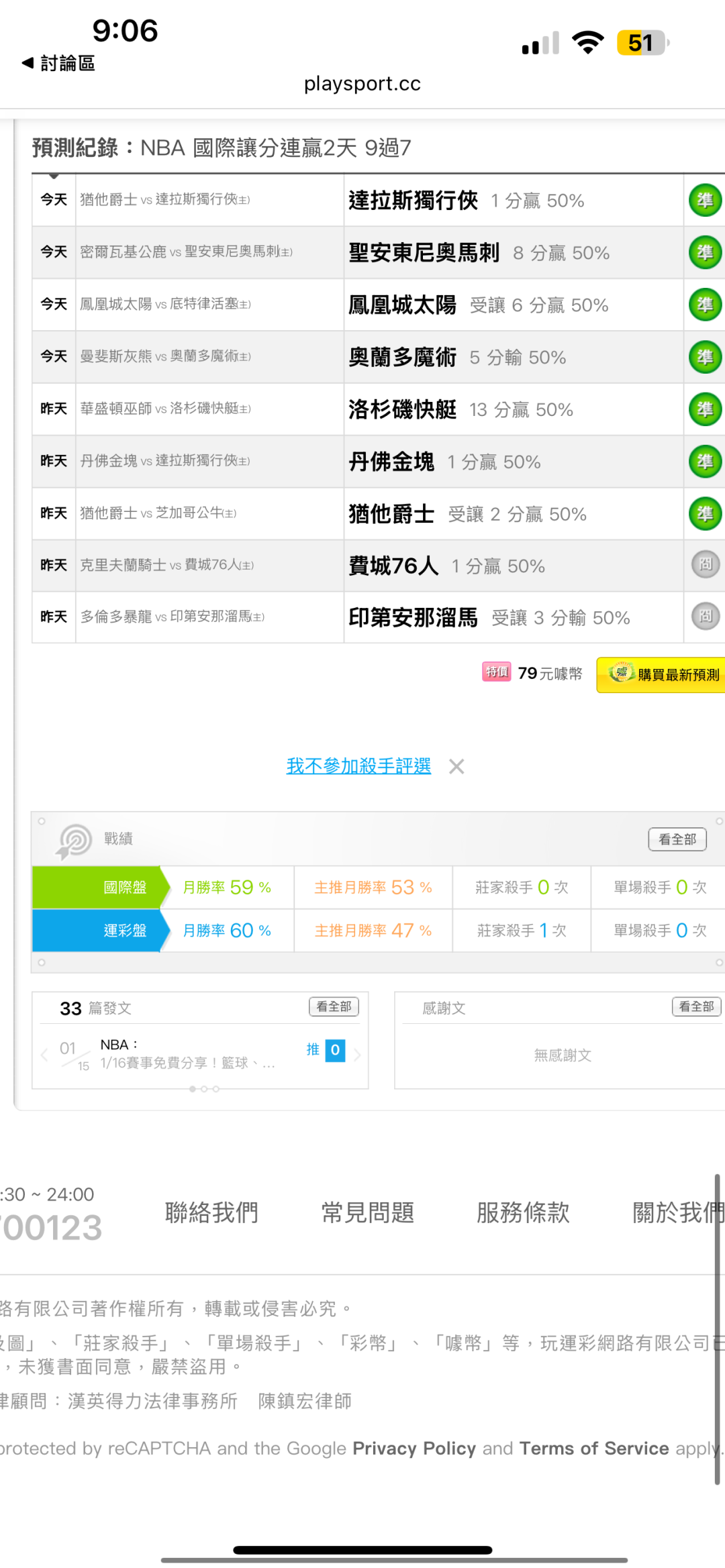
Task: Open the 常見問題 footer link
Action: (x=367, y=1212)
